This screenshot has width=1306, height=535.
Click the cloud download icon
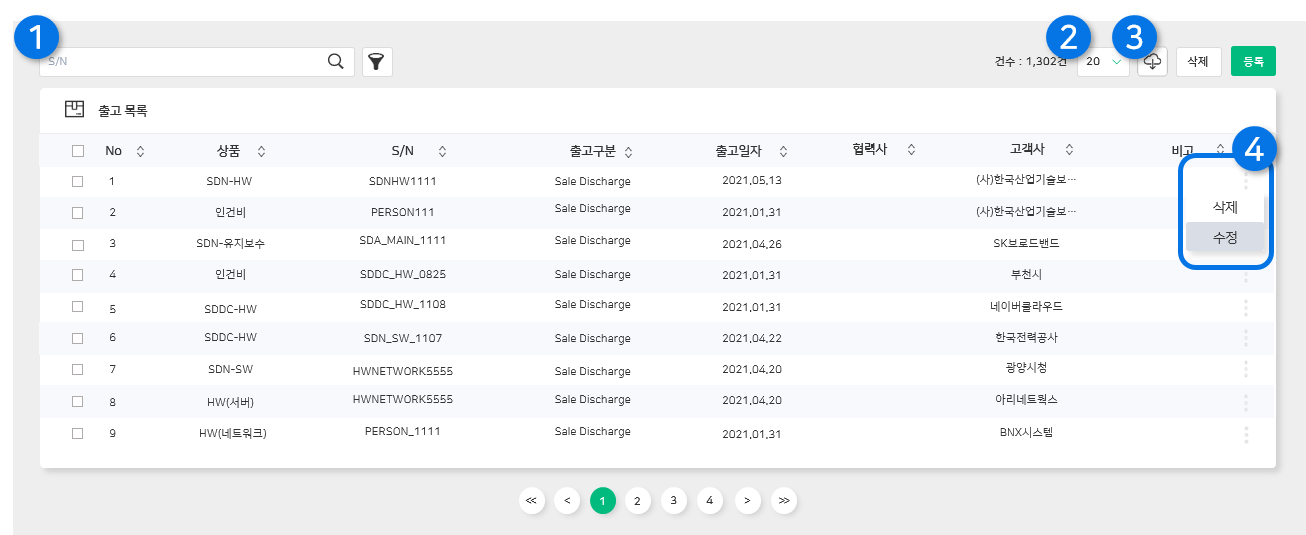coord(1152,62)
